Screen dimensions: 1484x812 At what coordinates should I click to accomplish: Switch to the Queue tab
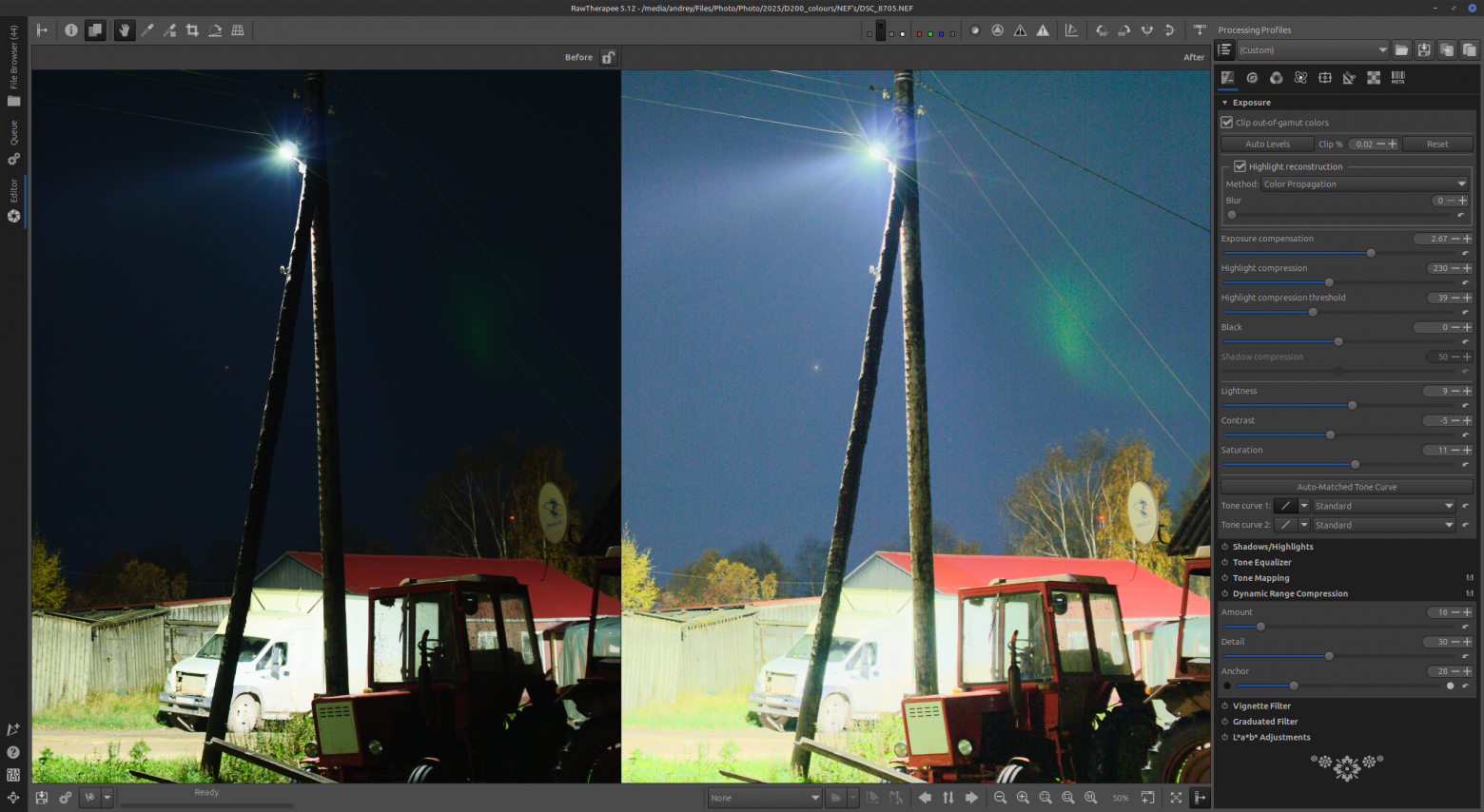tap(13, 142)
